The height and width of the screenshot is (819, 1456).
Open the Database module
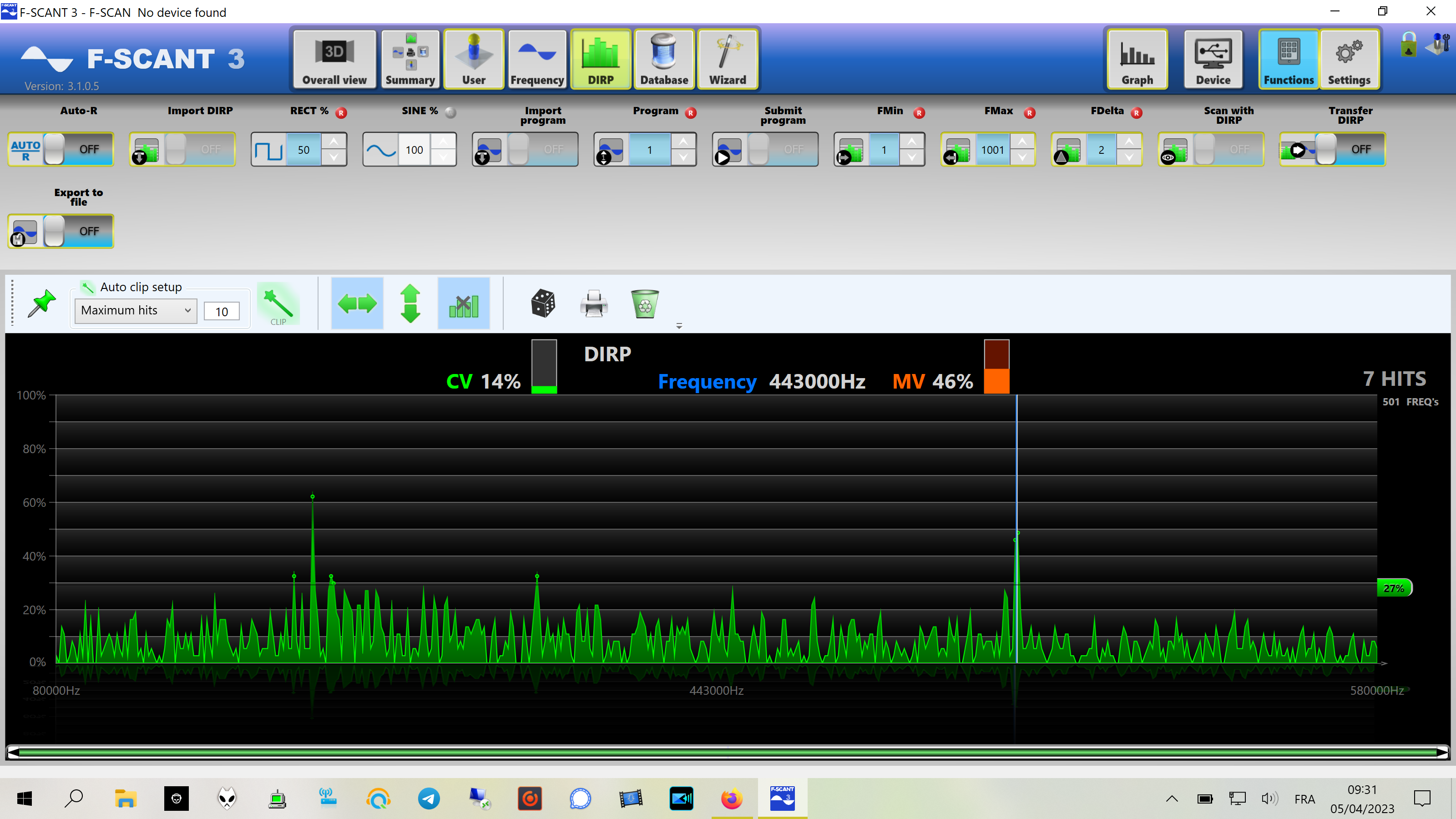click(663, 59)
